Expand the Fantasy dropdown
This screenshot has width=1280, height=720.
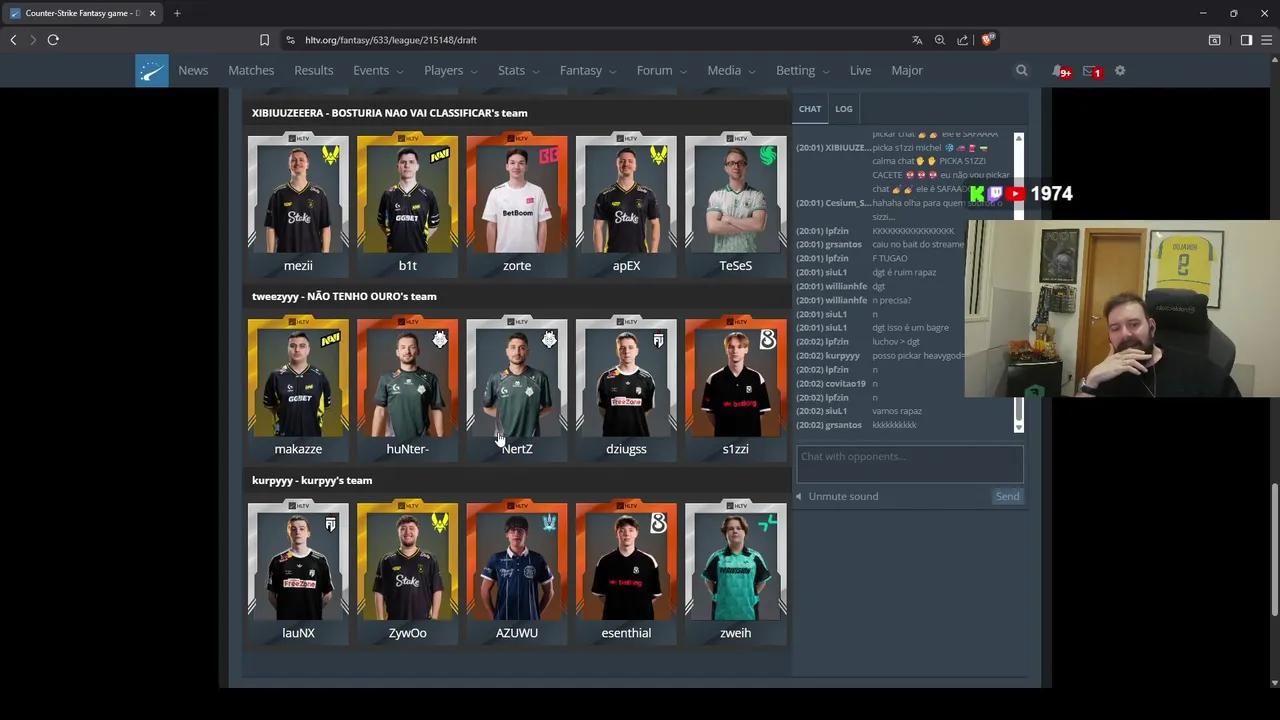coord(588,71)
